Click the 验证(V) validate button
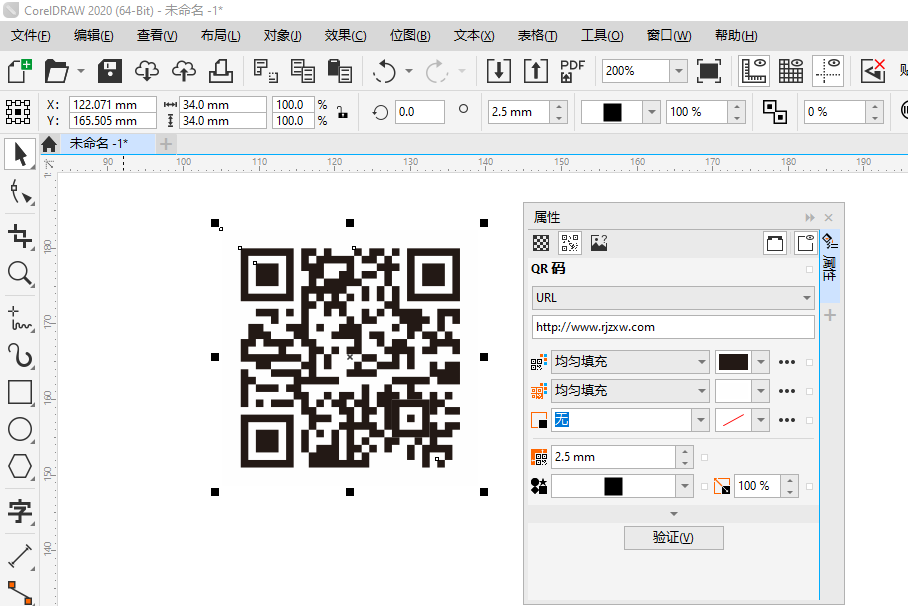The width and height of the screenshot is (908, 606). pos(673,538)
